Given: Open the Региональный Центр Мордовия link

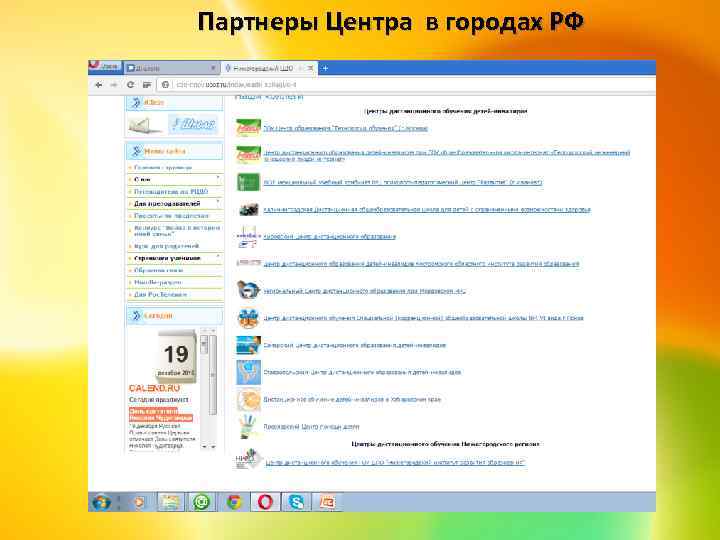Looking at the screenshot, I should [x=365, y=291].
